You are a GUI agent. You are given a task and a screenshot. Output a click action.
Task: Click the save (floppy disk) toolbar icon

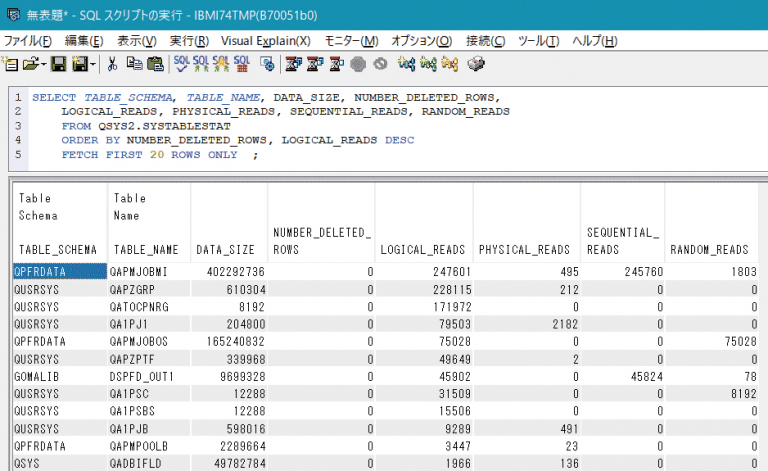pyautogui.click(x=58, y=64)
